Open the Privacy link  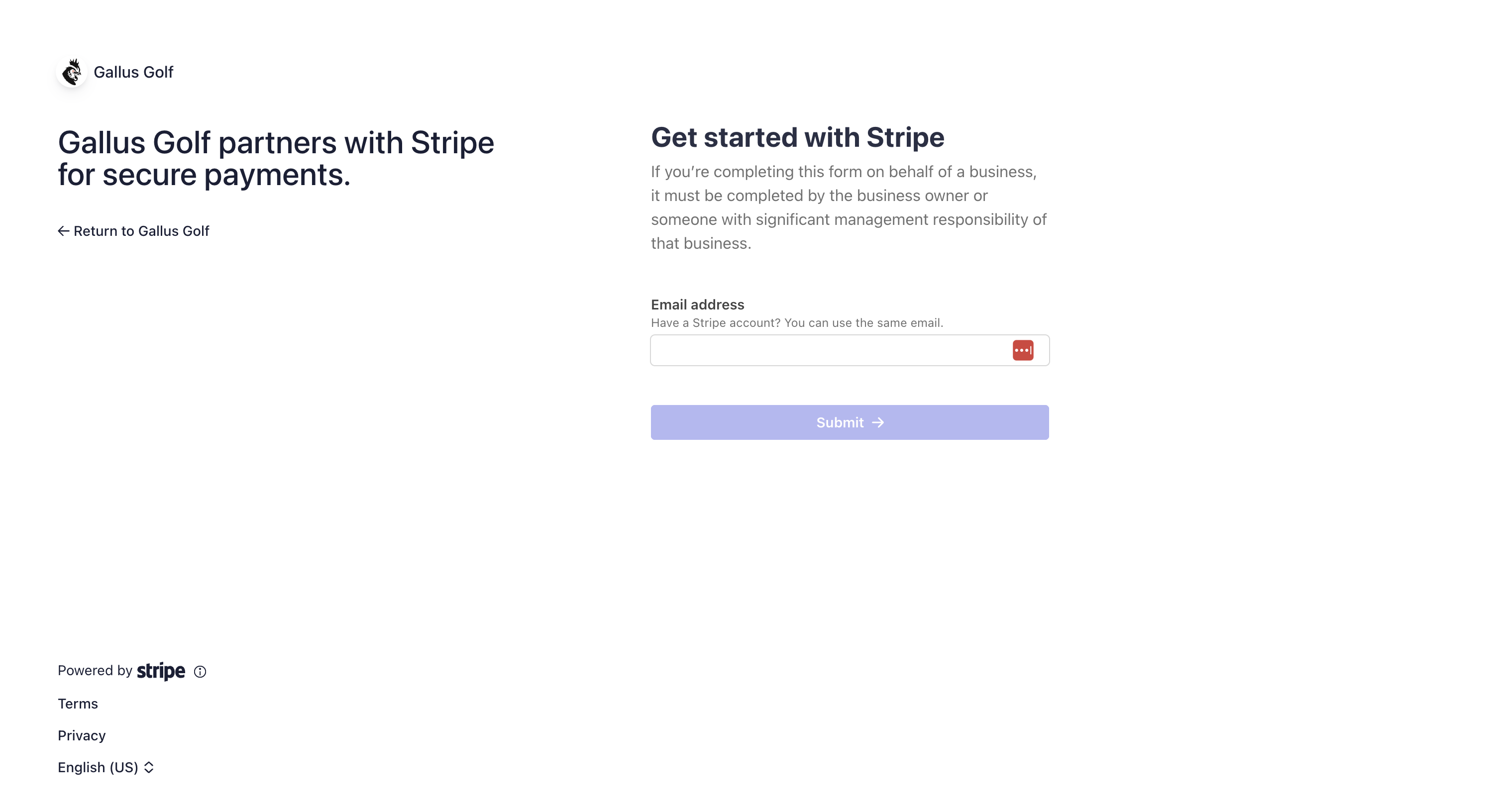(x=82, y=736)
